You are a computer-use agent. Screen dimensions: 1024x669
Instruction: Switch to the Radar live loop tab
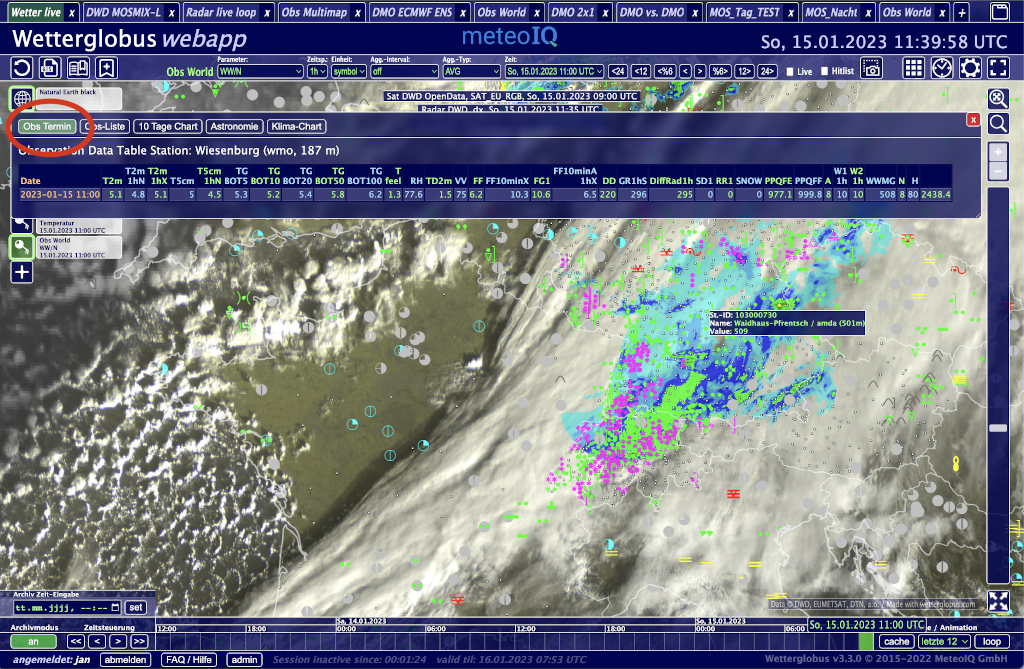pyautogui.click(x=220, y=13)
